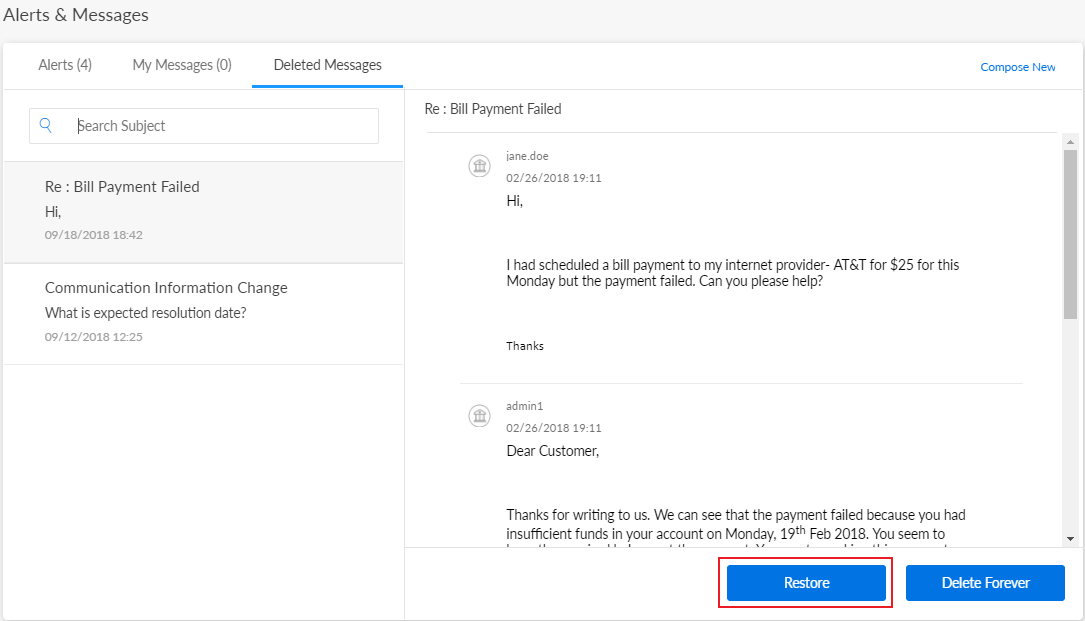Image resolution: width=1085 pixels, height=621 pixels.
Task: Click the Alerts & Messages page heading
Action: (x=76, y=15)
